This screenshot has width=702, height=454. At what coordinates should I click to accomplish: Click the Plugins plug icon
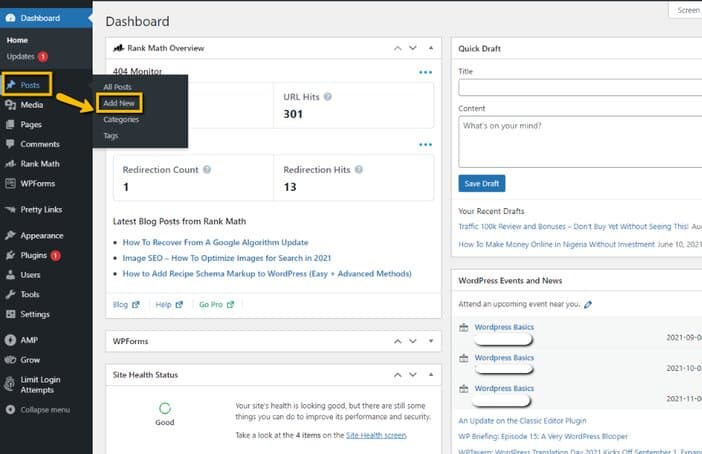pos(10,255)
